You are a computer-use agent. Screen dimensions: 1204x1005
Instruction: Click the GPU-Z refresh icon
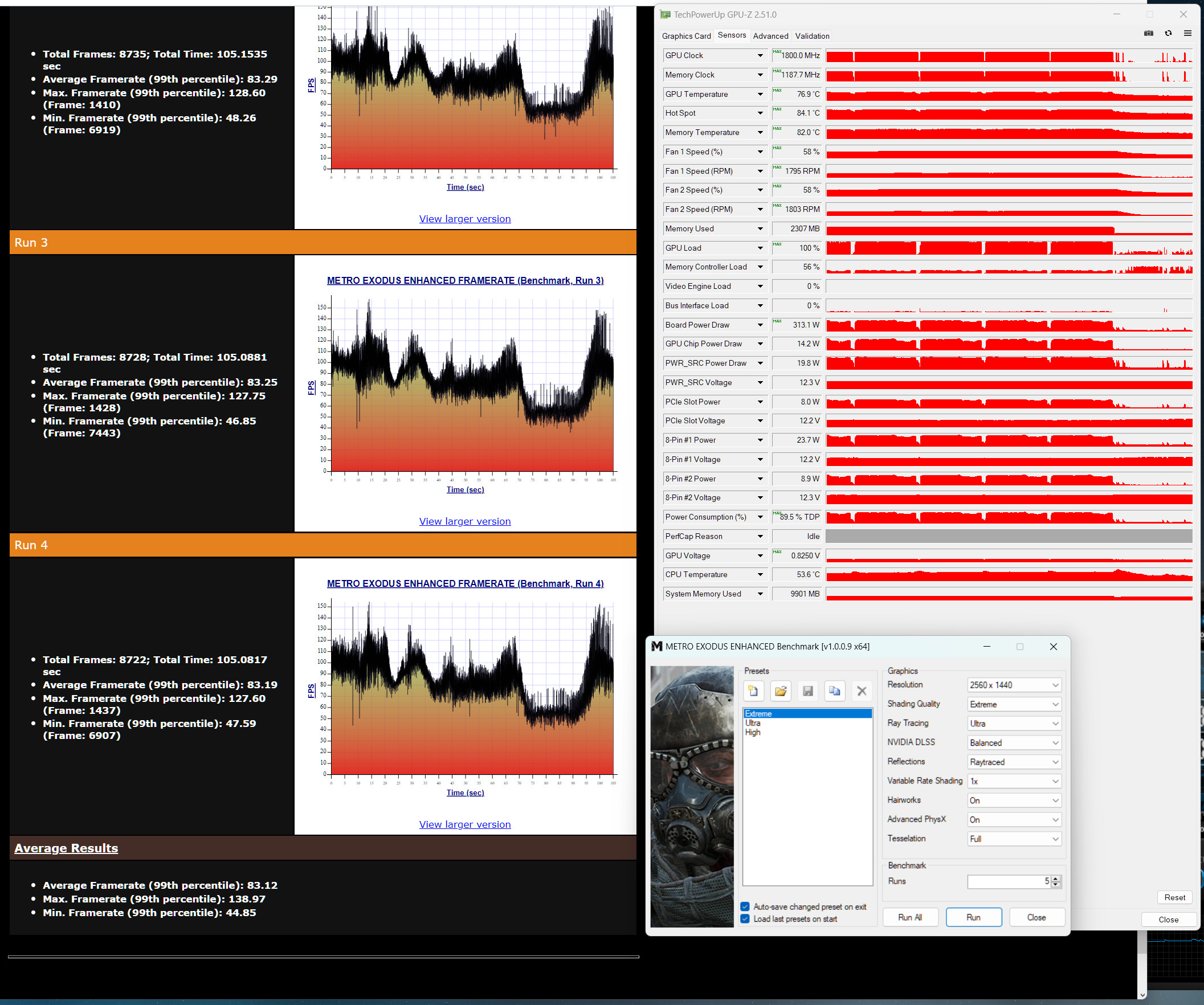pos(1168,33)
